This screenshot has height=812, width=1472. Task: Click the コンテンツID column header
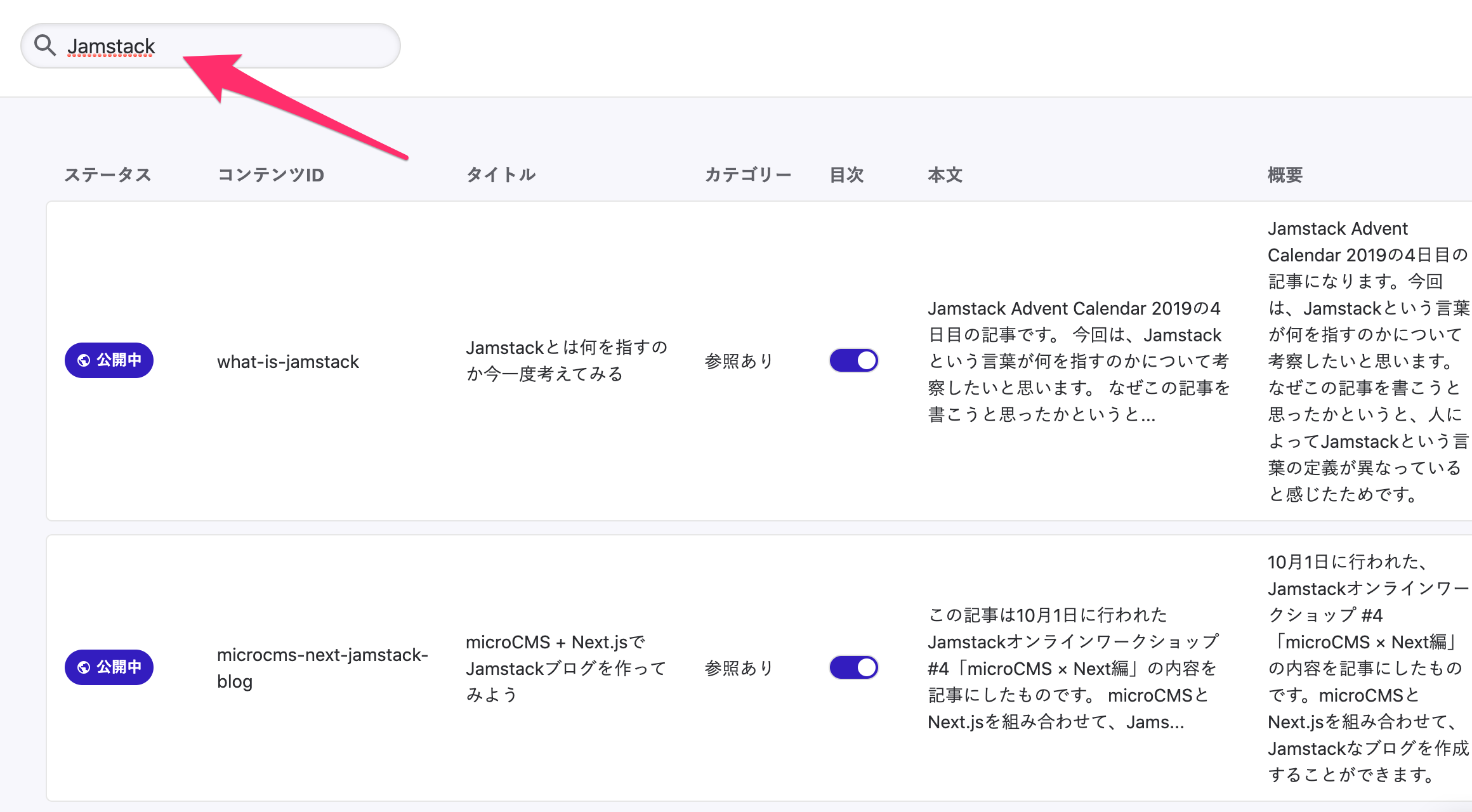271,174
